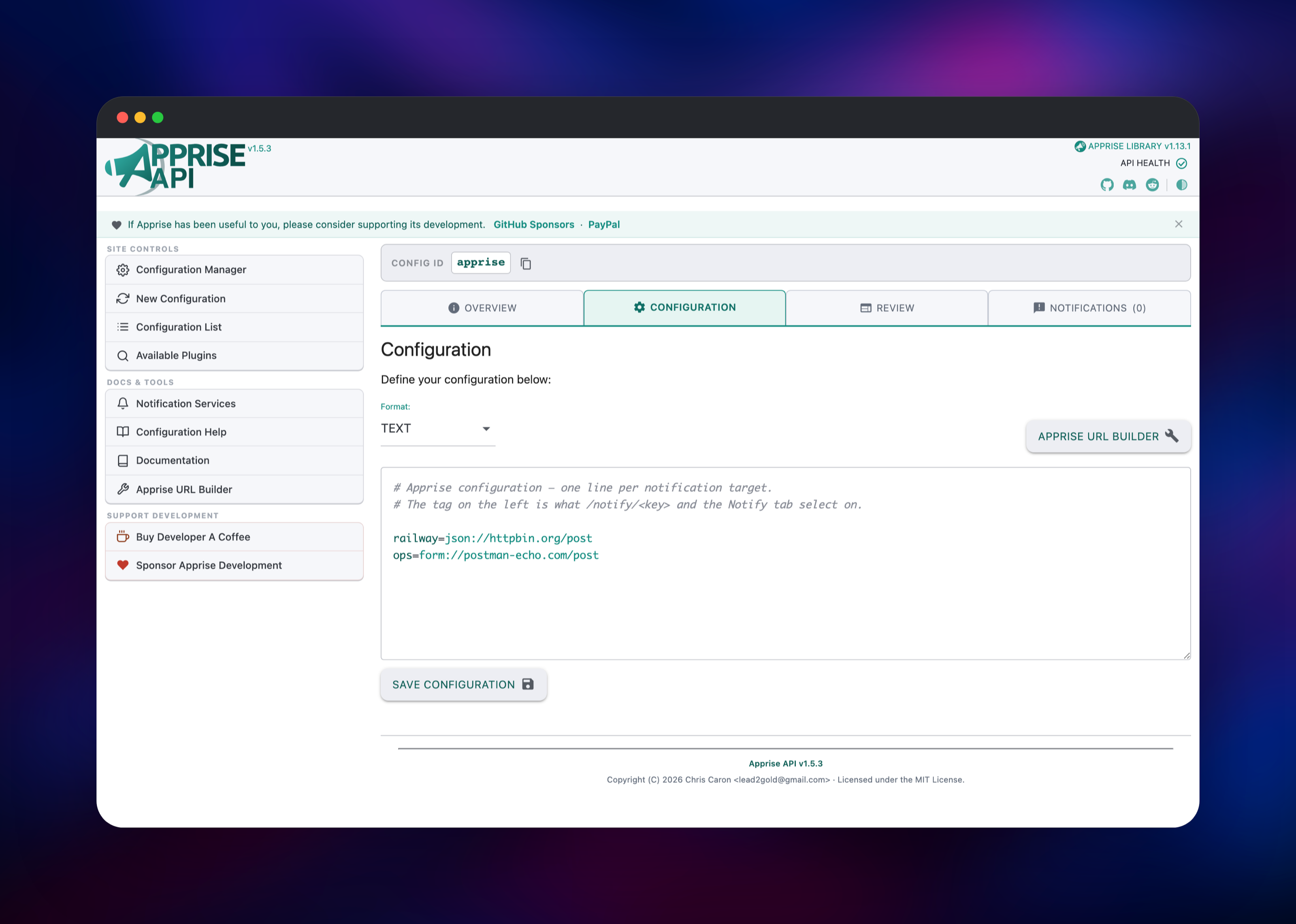Open Configuration Help in sidebar
Screen dimensions: 1296x924
pos(234,432)
